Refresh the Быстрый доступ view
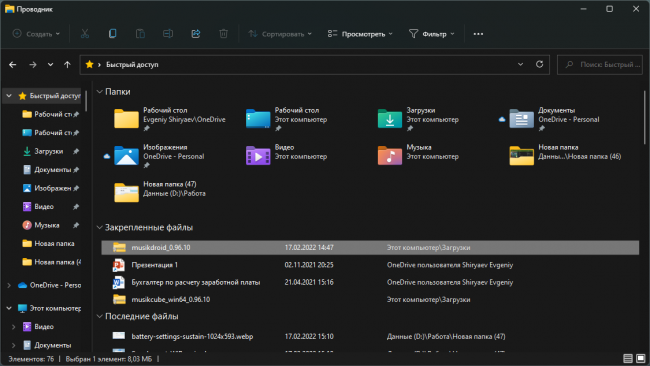Viewport: 650px width, 366px height. point(539,64)
